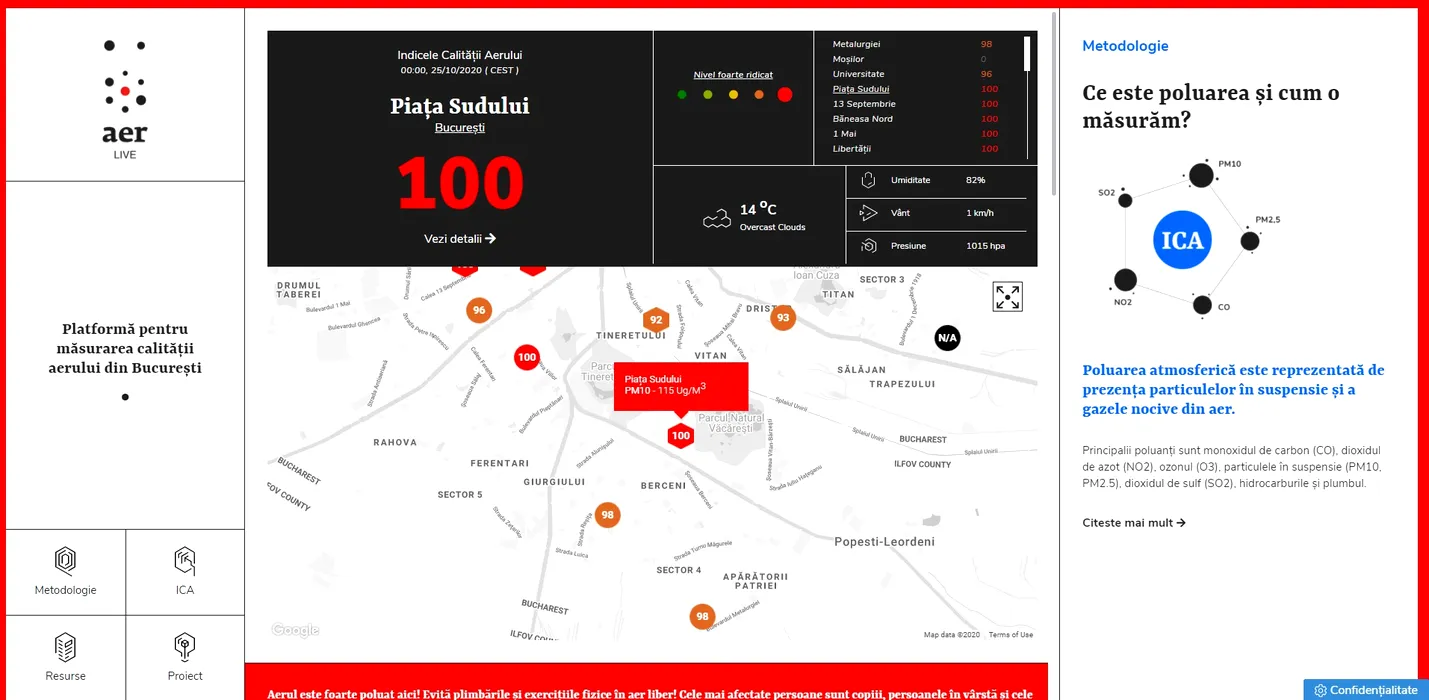Select the red 100 circle marker near Rahova

tap(527, 357)
